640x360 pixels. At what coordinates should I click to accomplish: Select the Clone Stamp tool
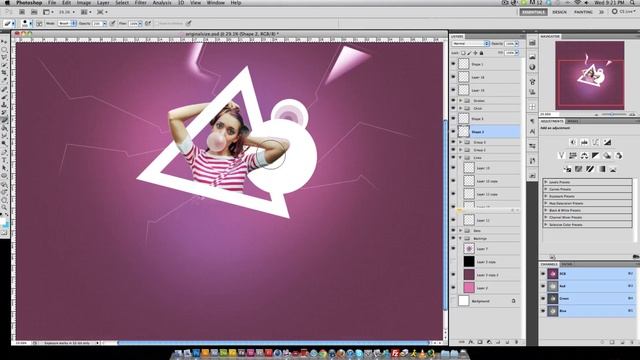click(4, 104)
